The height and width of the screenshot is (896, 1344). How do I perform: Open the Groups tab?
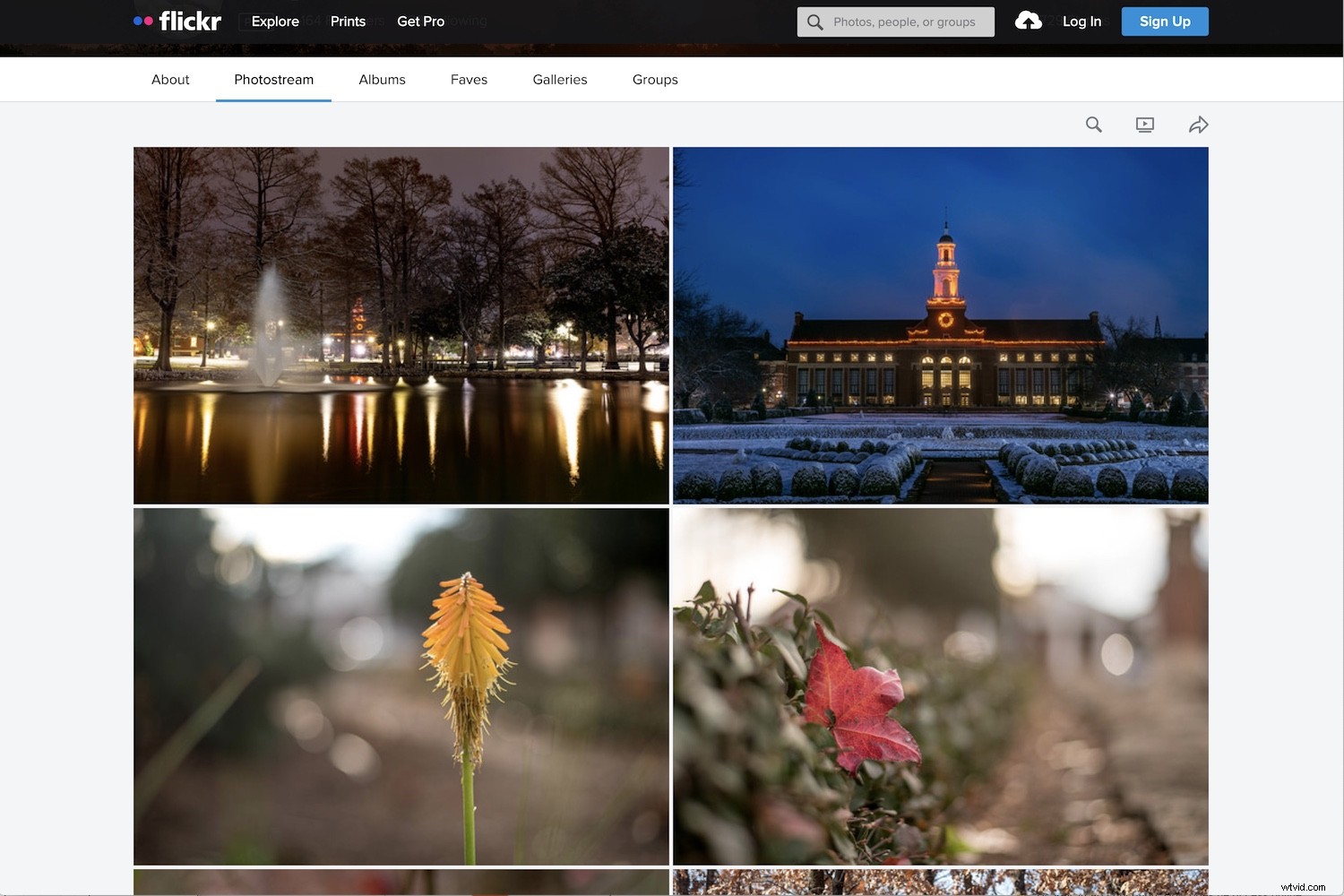click(654, 79)
